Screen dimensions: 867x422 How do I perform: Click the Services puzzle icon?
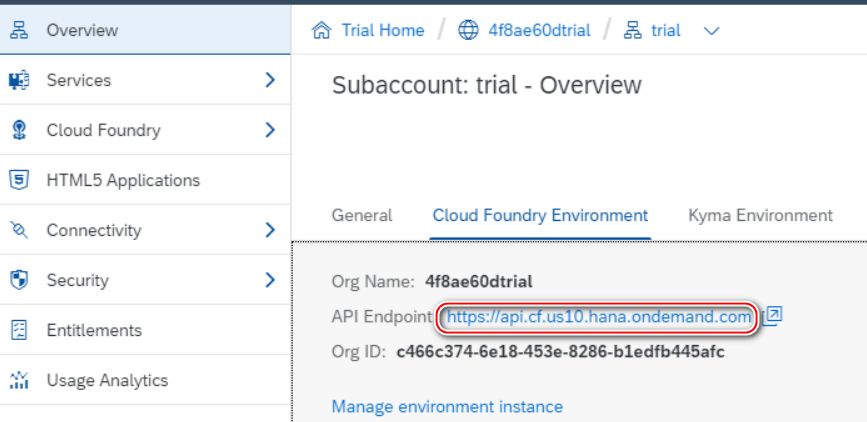coord(19,80)
